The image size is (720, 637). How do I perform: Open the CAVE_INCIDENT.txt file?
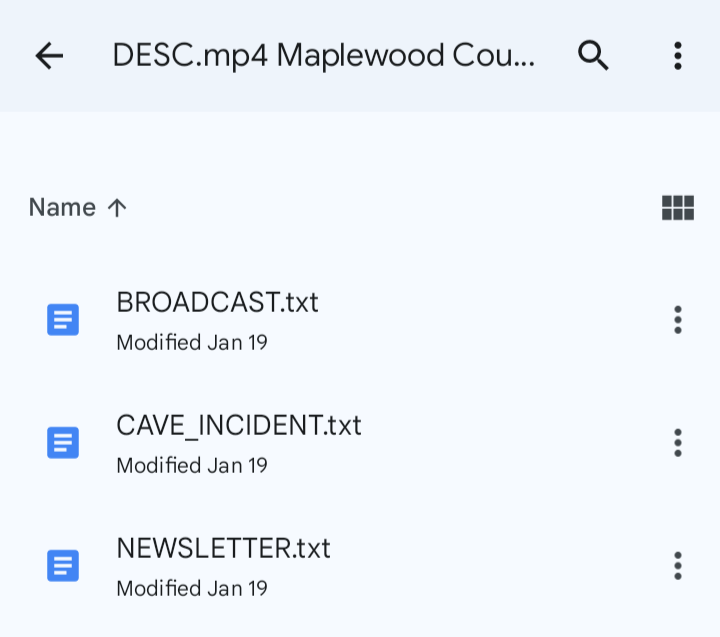[x=238, y=426]
